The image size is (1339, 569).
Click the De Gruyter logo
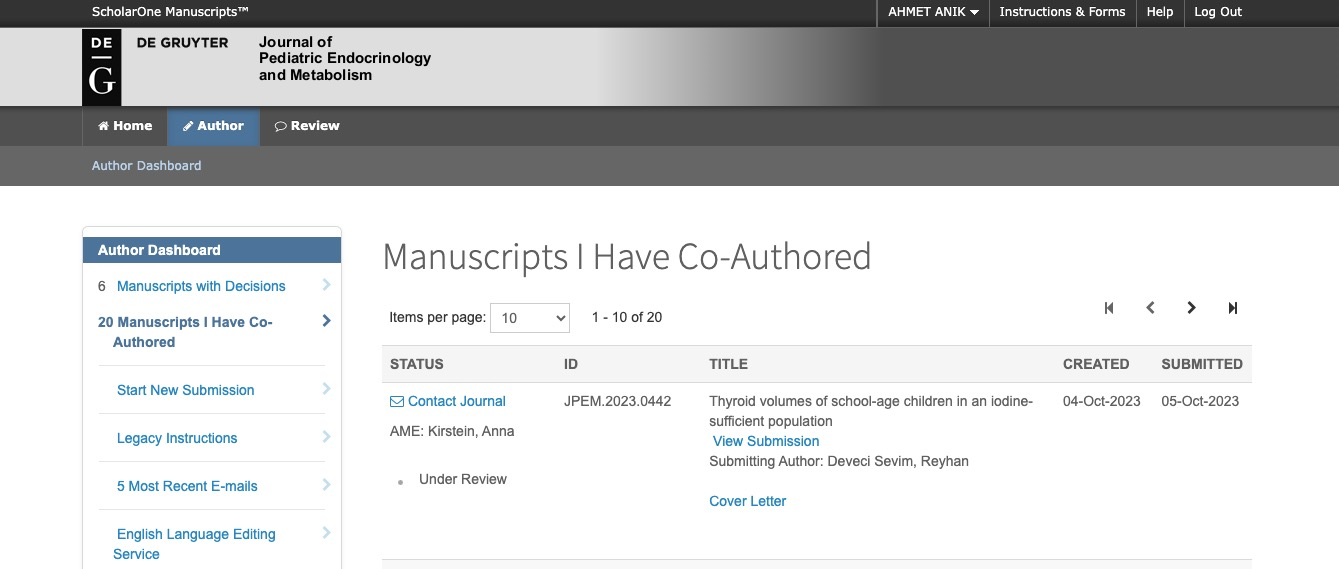(x=101, y=67)
